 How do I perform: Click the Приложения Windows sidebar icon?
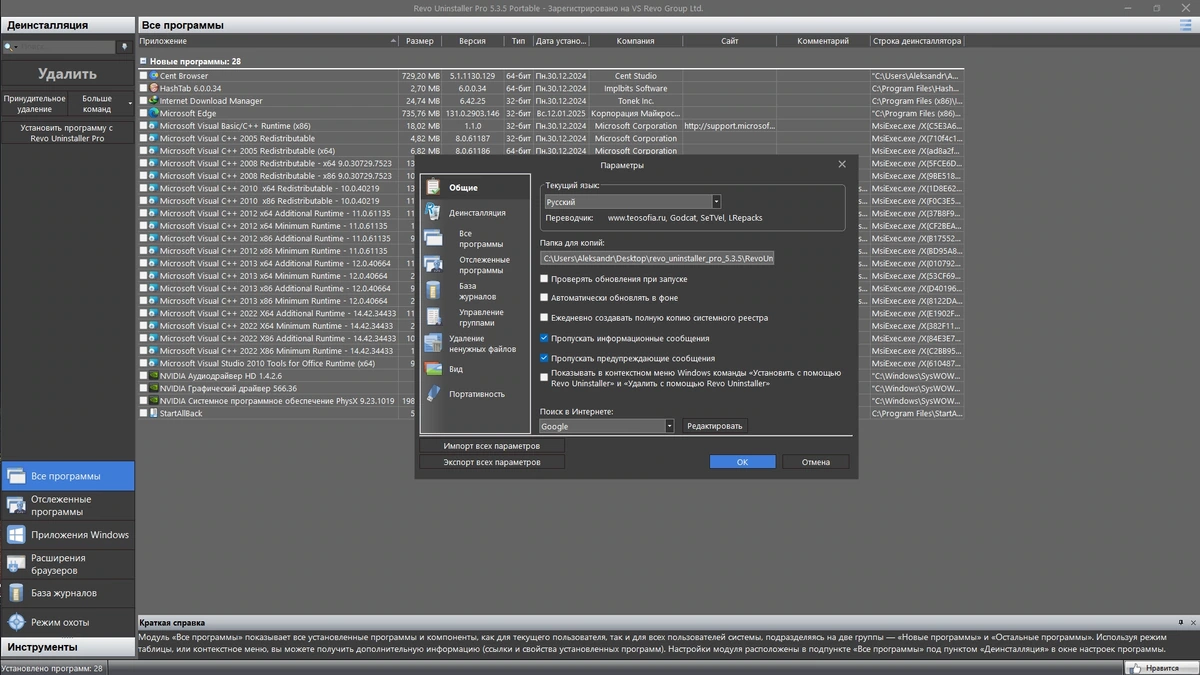pyautogui.click(x=16, y=535)
